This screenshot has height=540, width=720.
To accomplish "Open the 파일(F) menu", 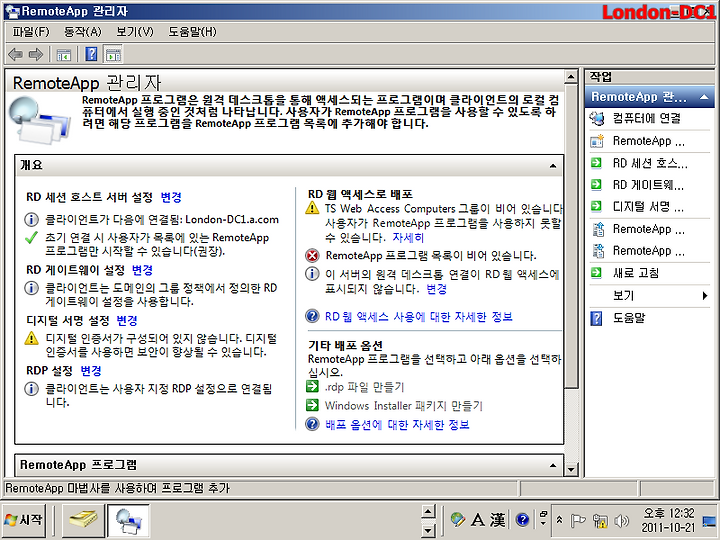I will click(x=31, y=32).
